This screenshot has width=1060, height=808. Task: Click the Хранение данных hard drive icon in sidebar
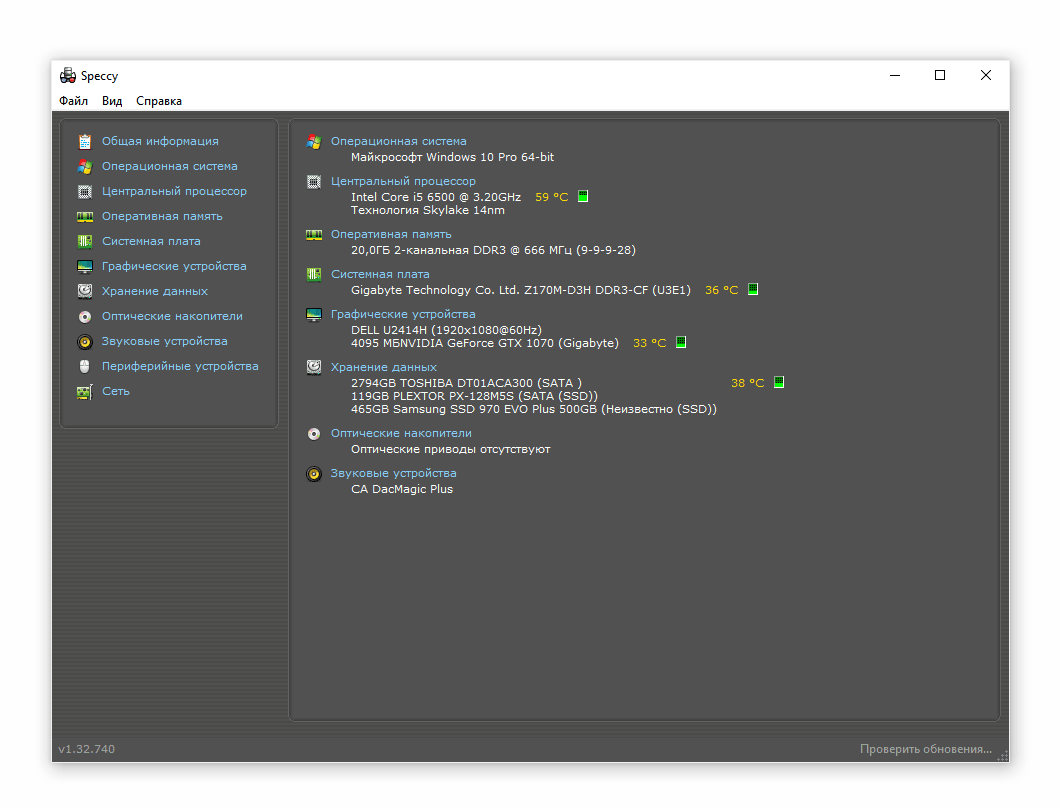(85, 291)
